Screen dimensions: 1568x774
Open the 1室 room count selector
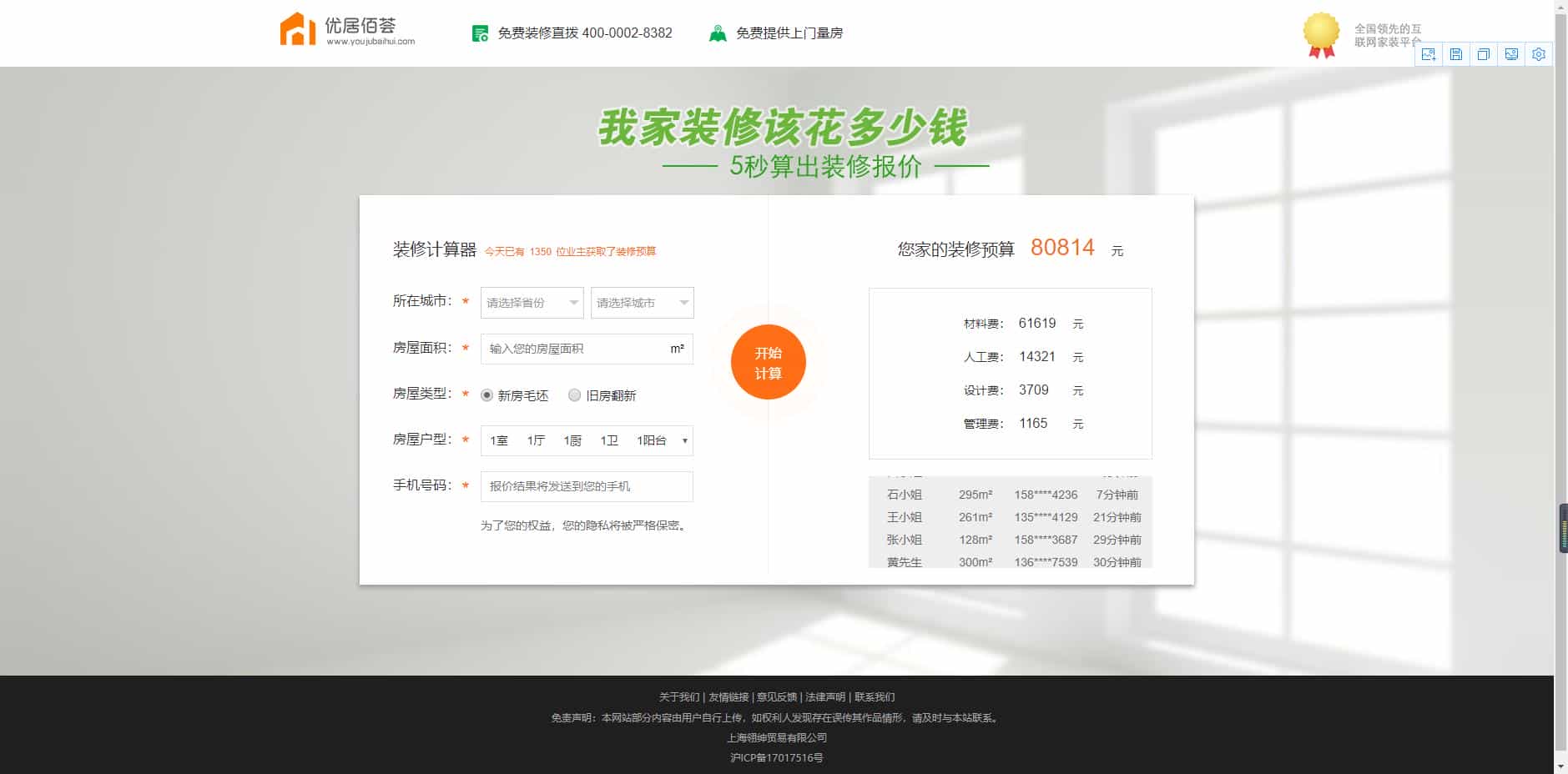(499, 440)
